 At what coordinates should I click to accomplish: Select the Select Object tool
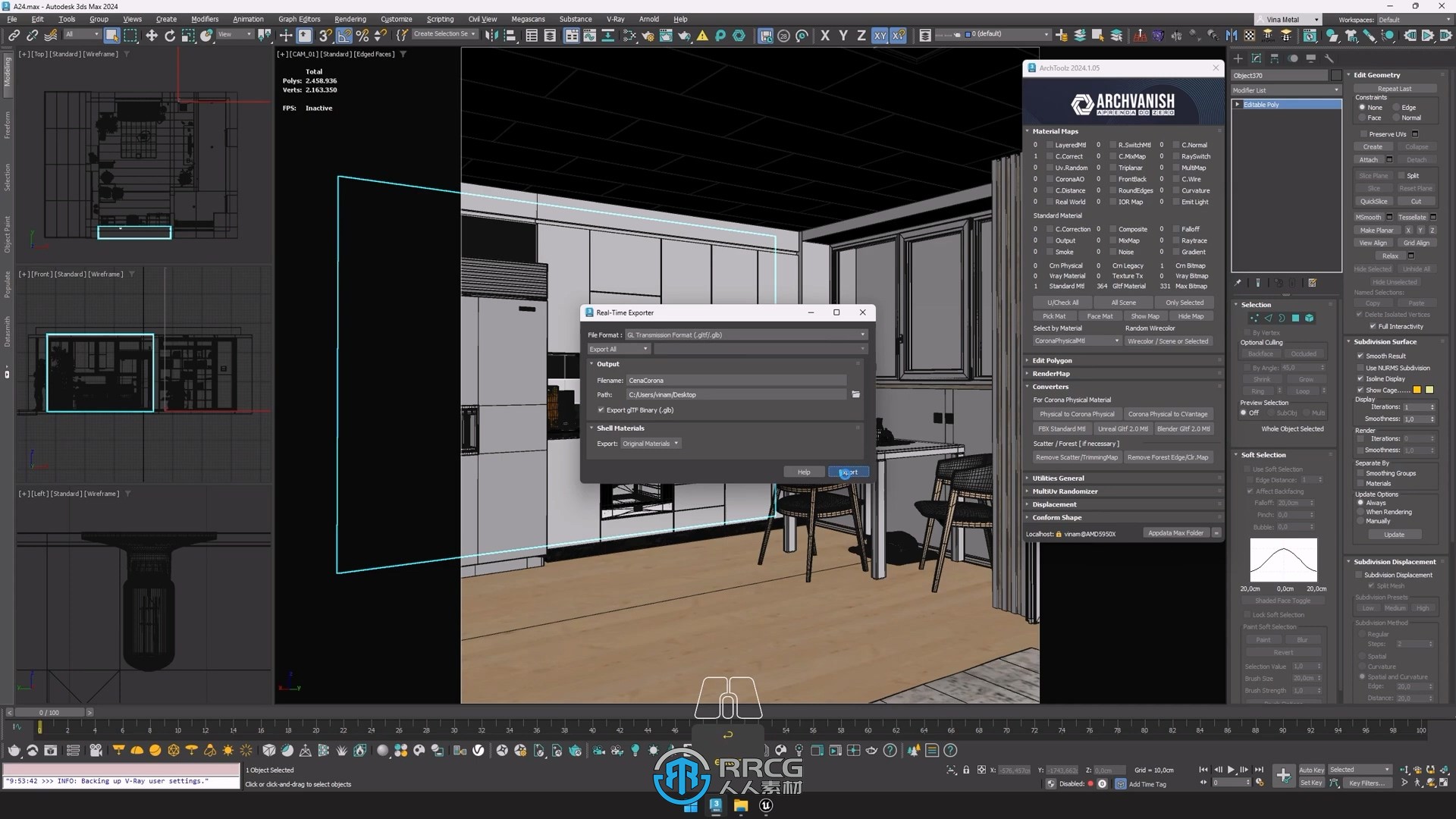[x=112, y=35]
